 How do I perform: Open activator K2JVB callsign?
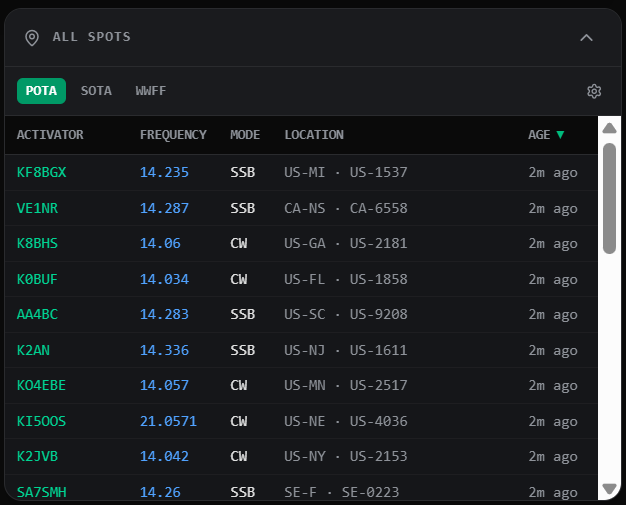click(x=37, y=456)
